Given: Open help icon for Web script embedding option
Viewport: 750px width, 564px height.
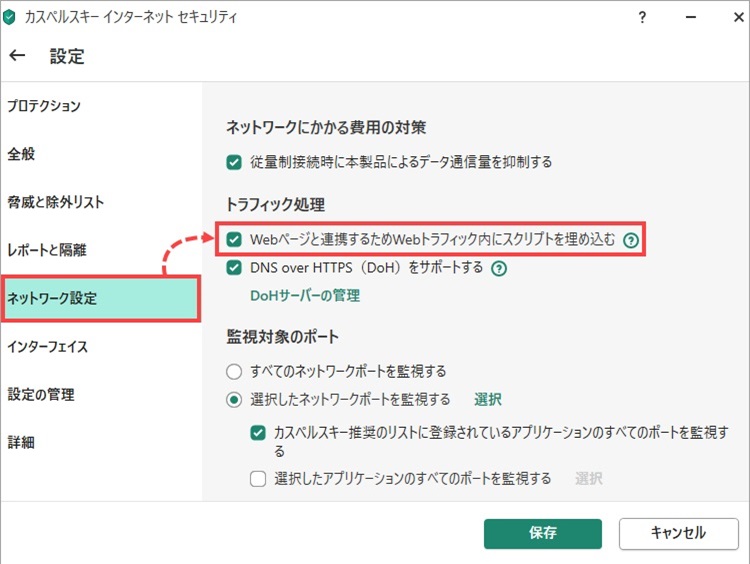Looking at the screenshot, I should pos(631,240).
